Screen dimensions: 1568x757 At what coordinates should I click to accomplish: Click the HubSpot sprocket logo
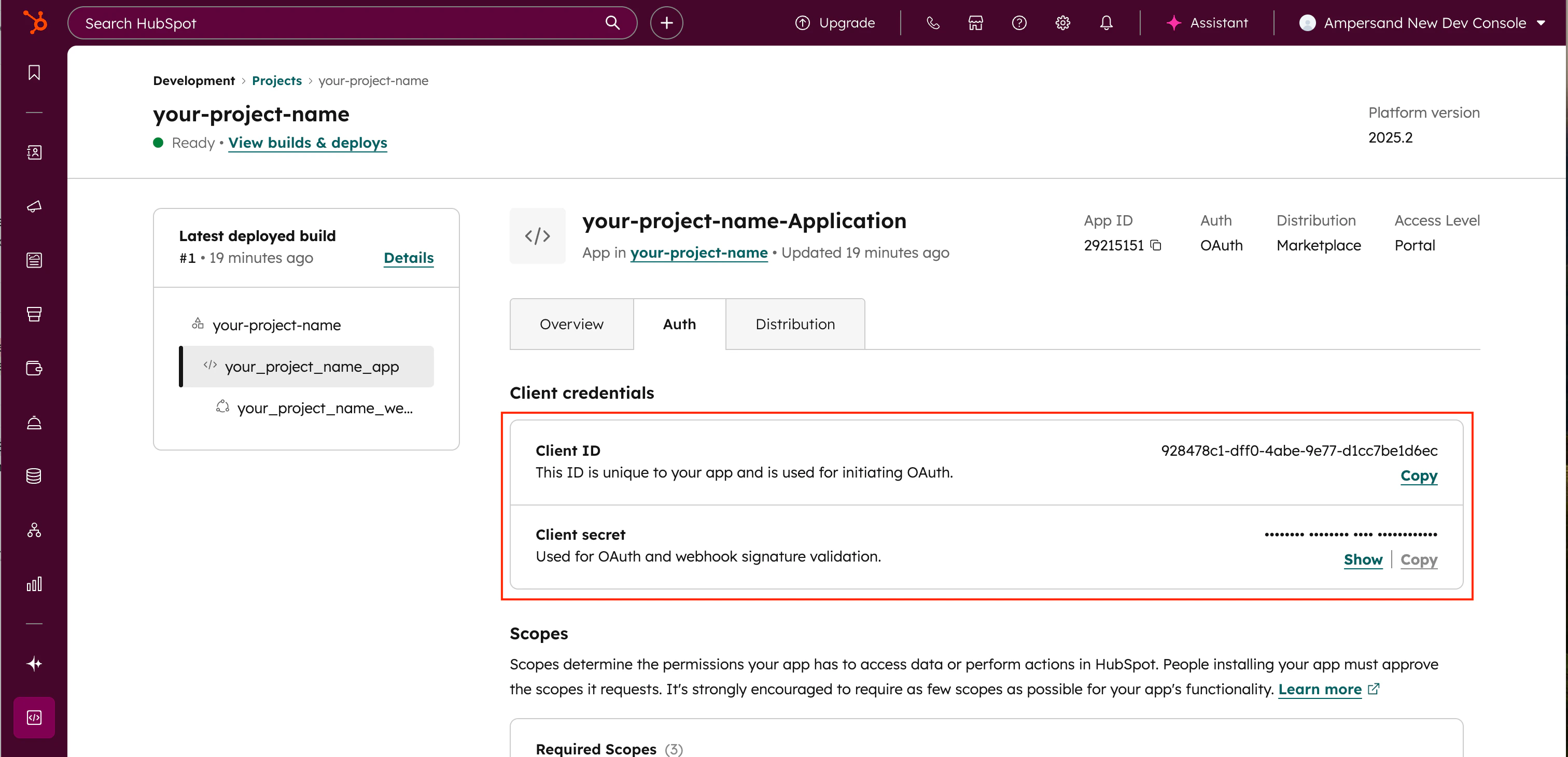point(35,22)
